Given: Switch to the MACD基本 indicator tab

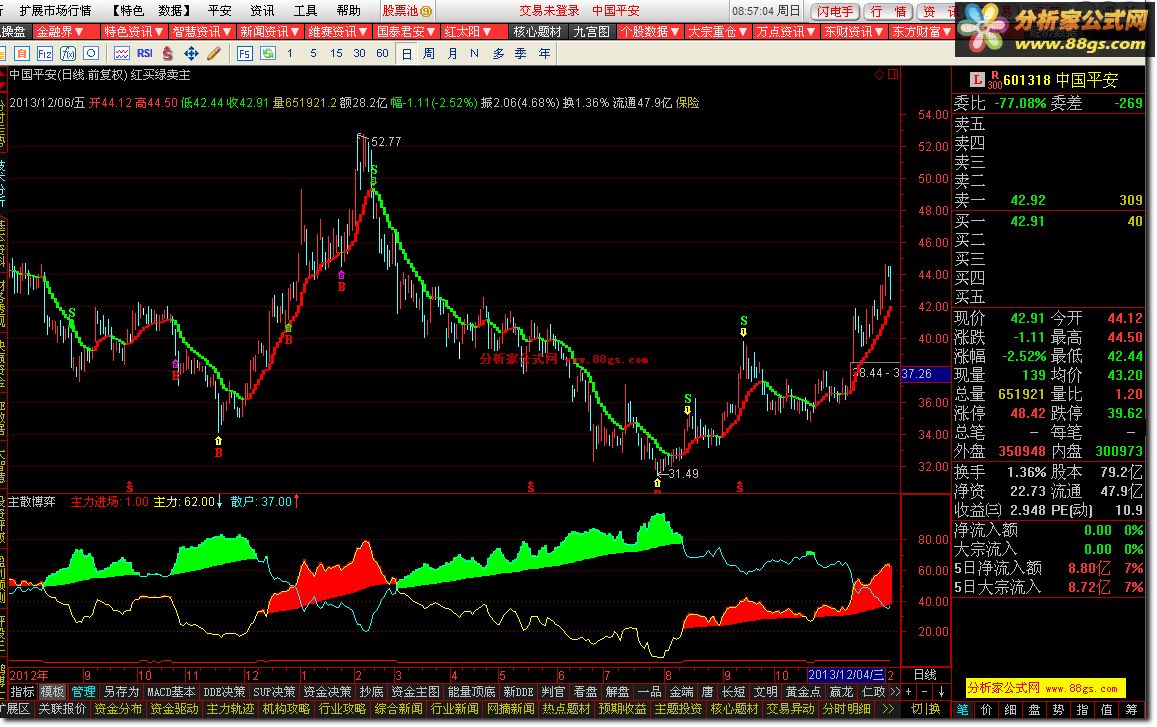Looking at the screenshot, I should click(170, 692).
